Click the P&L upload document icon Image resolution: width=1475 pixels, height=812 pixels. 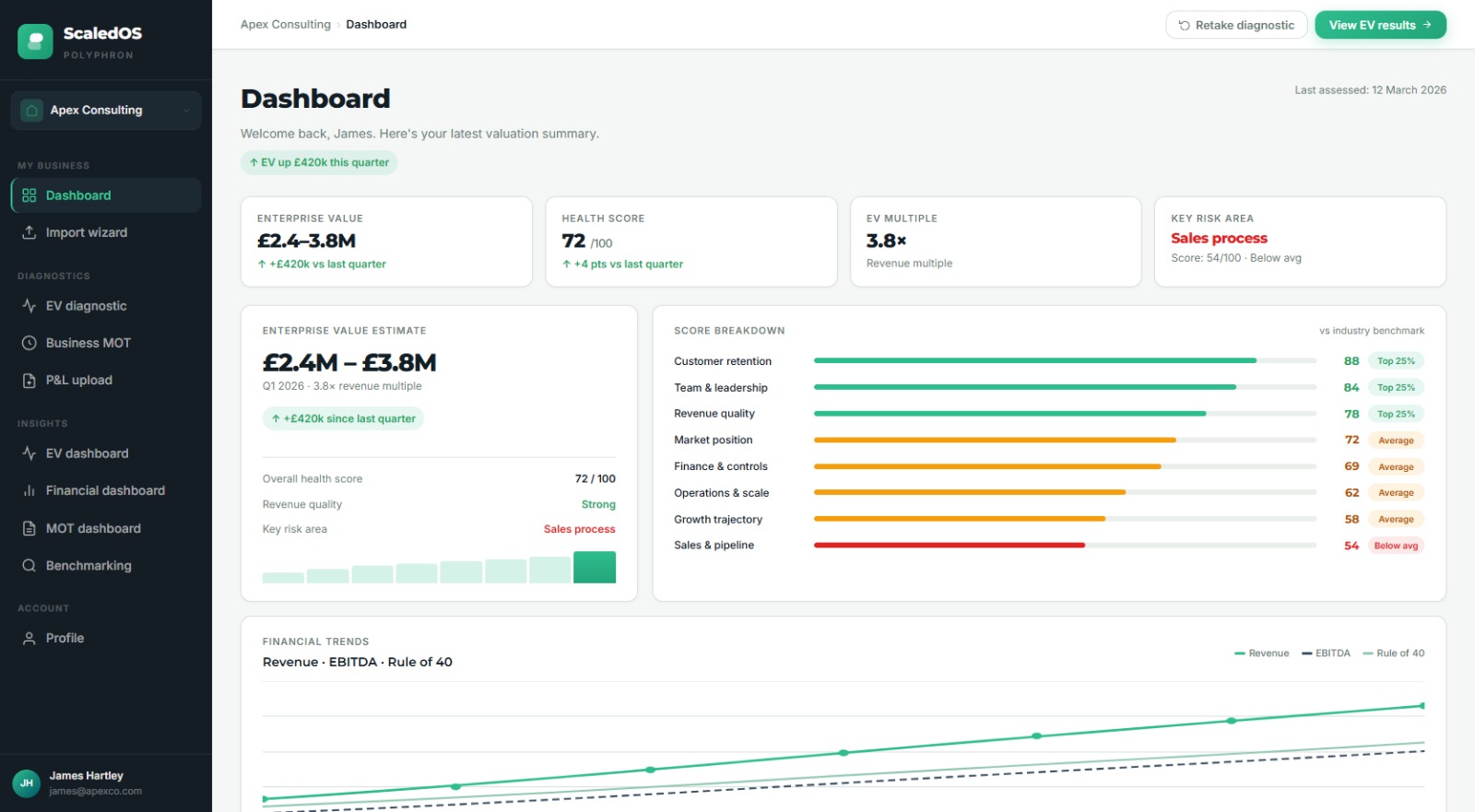29,381
